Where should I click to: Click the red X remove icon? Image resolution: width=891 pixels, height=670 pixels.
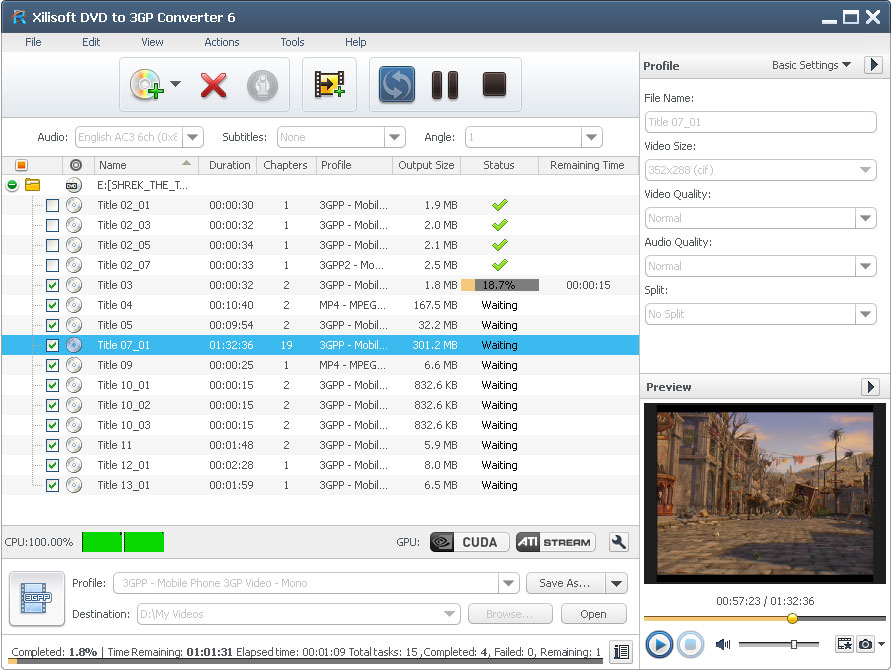pyautogui.click(x=213, y=85)
